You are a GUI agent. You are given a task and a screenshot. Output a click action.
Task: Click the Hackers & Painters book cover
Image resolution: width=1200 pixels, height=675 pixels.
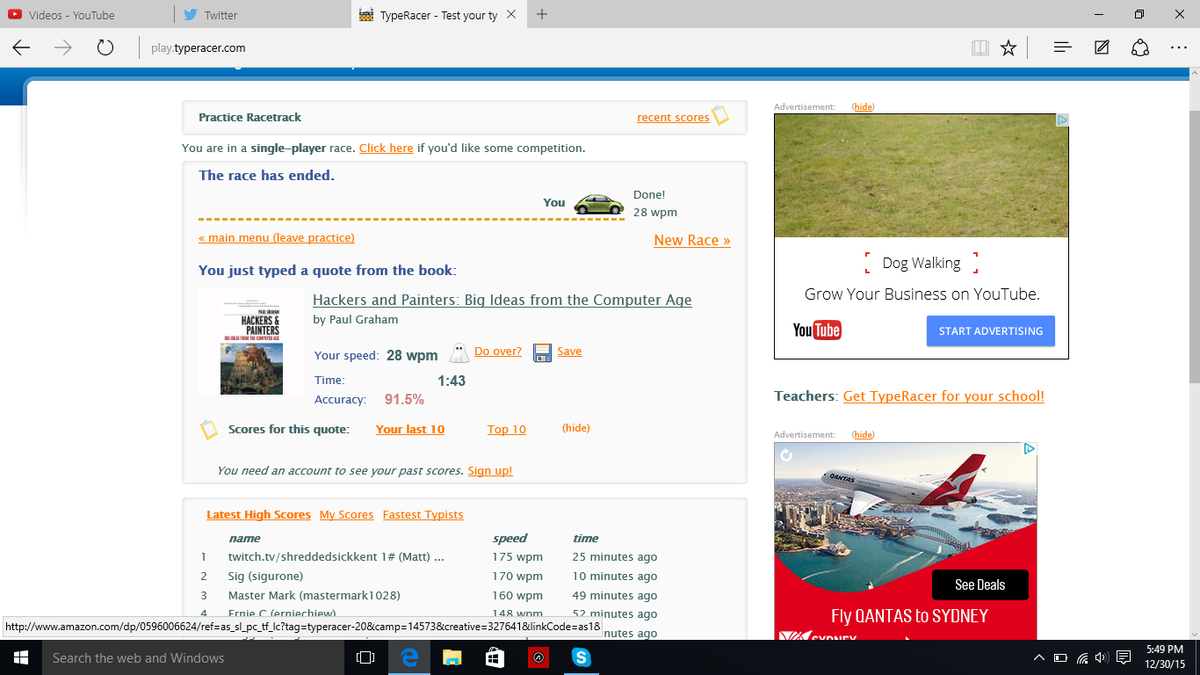251,342
